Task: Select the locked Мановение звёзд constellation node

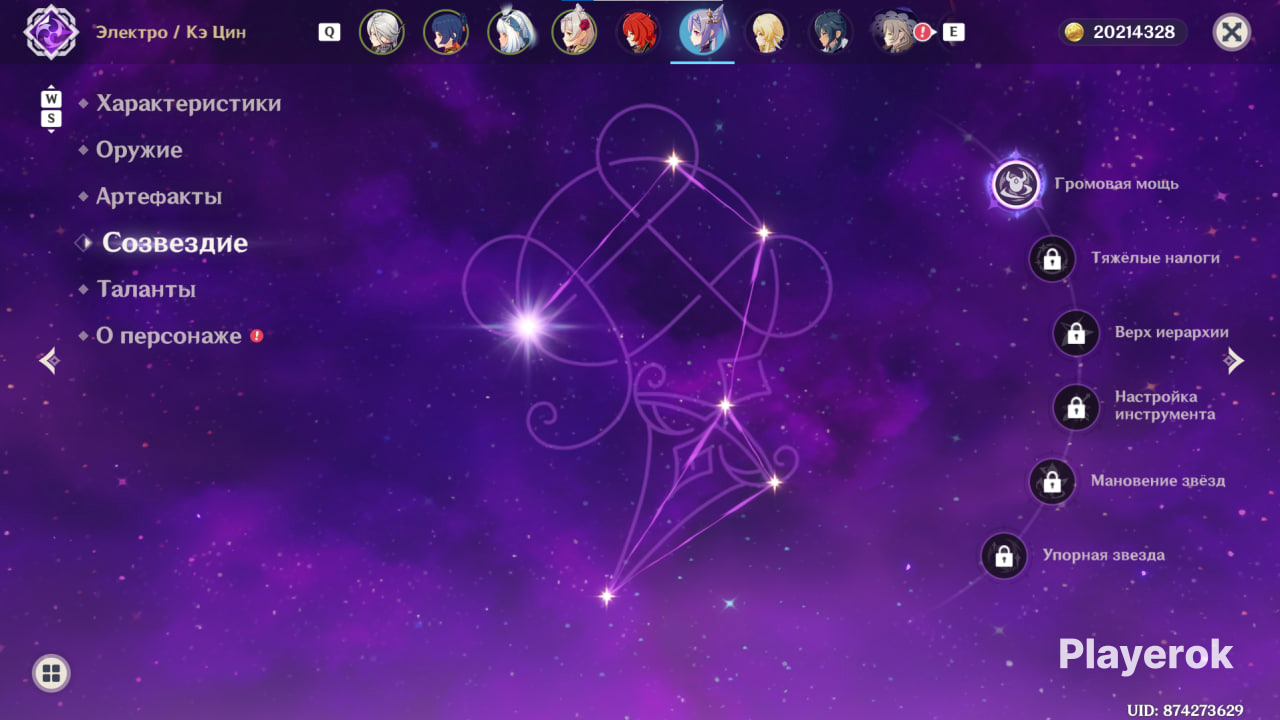Action: pyautogui.click(x=1052, y=482)
